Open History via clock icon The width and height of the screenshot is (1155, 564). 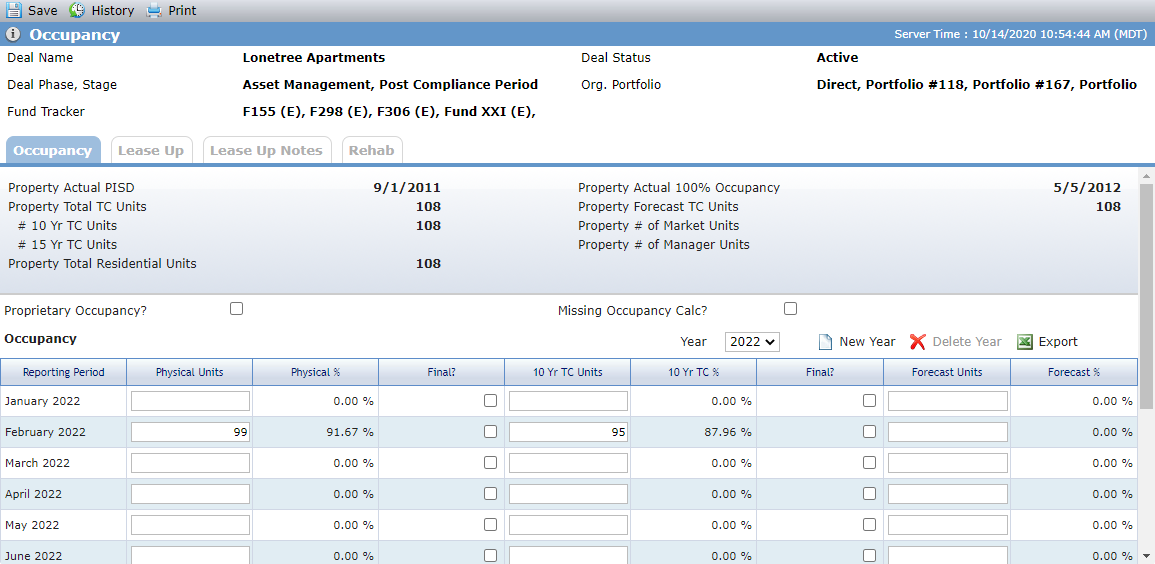pos(77,10)
